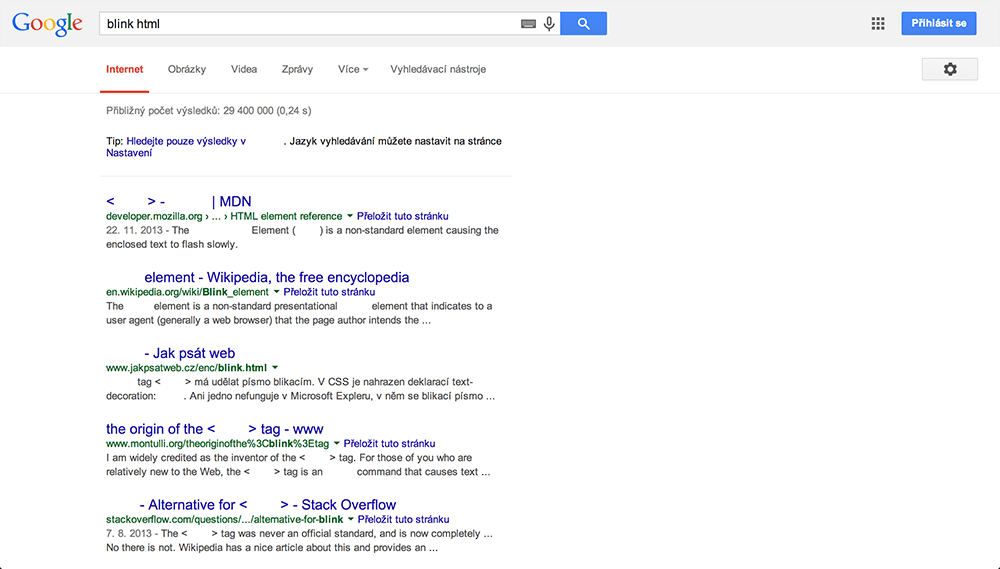The image size is (1000, 569).
Task: Expand the arrow beside Wikipedia result URL
Action: point(276,292)
